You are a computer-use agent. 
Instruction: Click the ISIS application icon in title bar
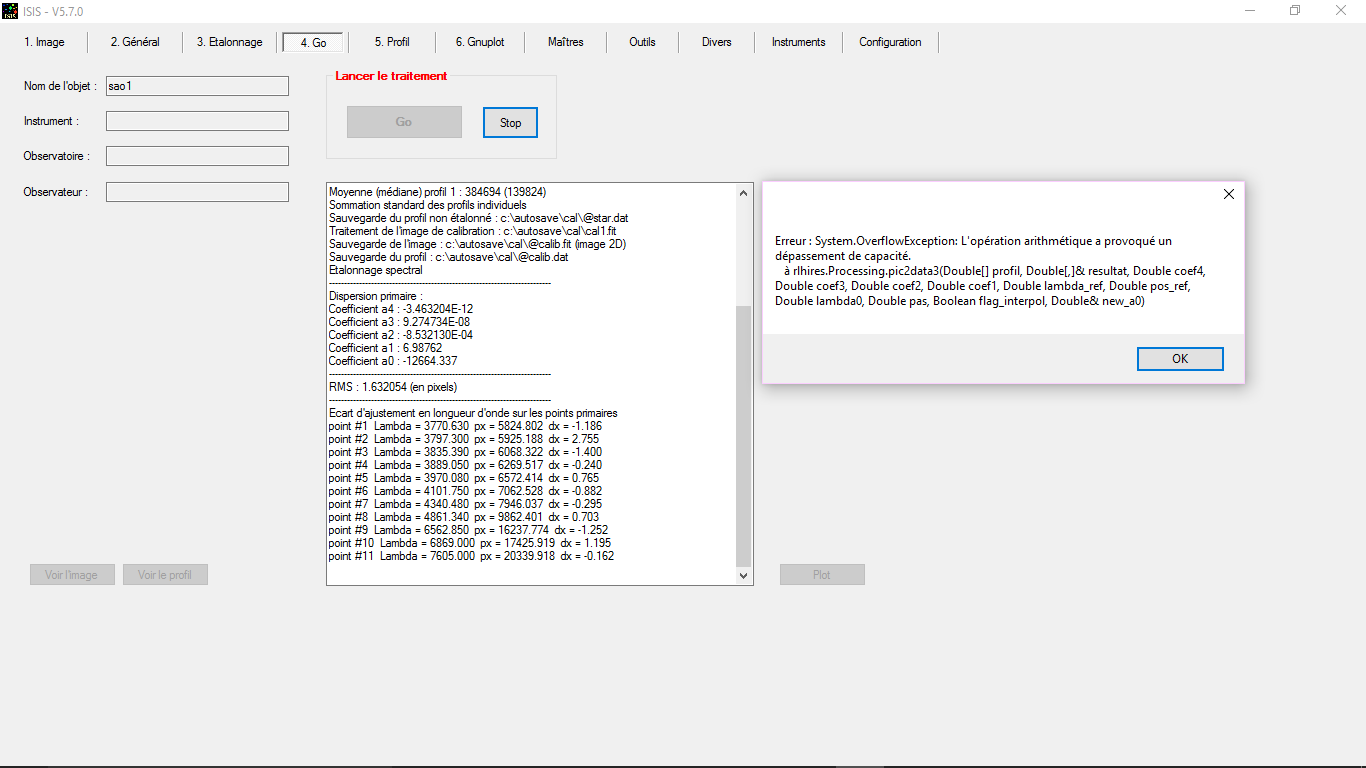click(11, 10)
